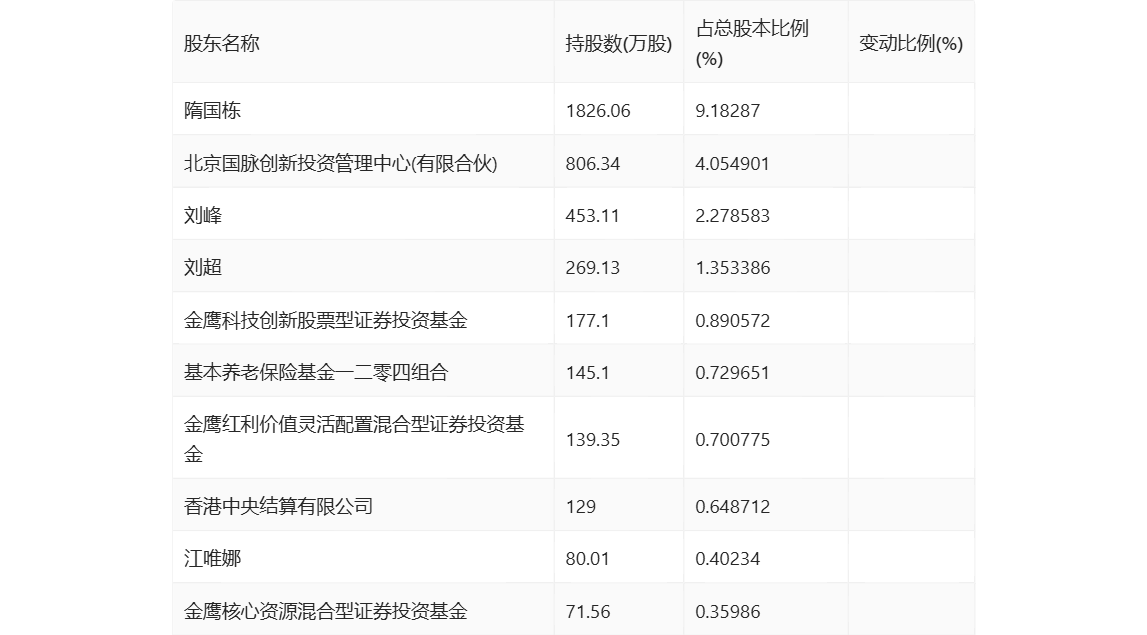Select the value 269.13
The height and width of the screenshot is (635, 1147).
tap(593, 268)
